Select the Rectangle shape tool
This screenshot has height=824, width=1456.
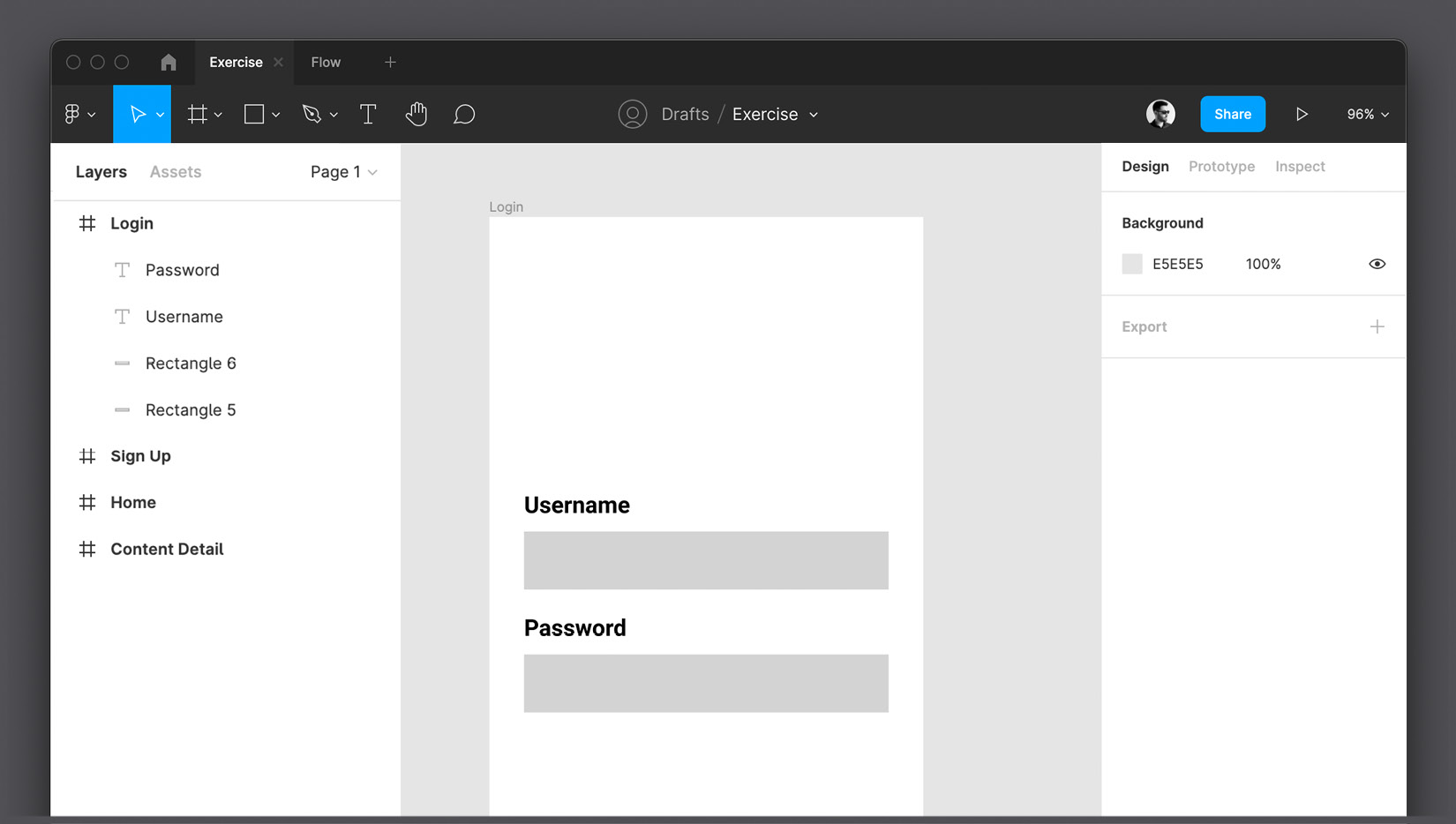coord(255,114)
